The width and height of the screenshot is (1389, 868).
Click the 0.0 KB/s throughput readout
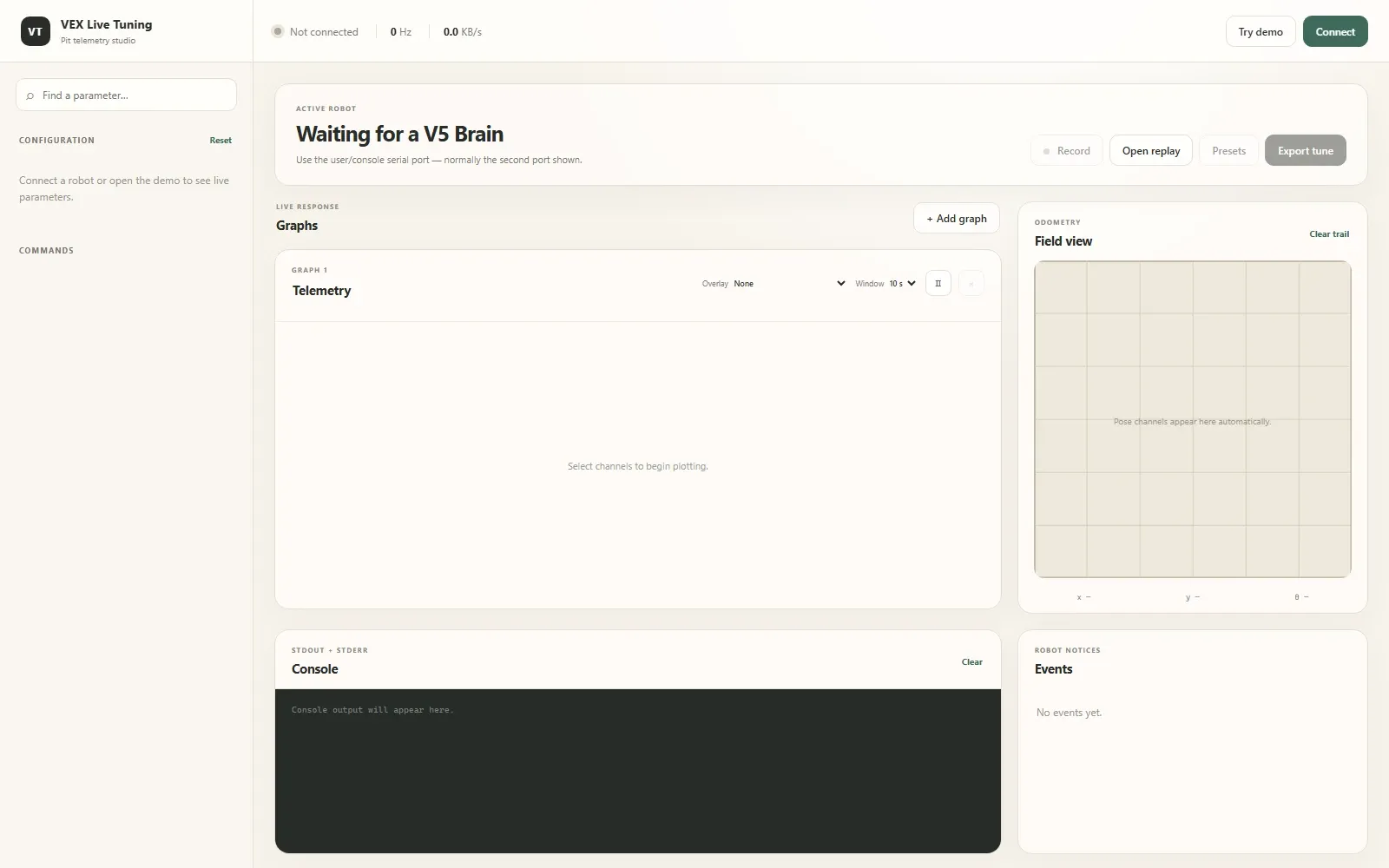click(x=462, y=31)
